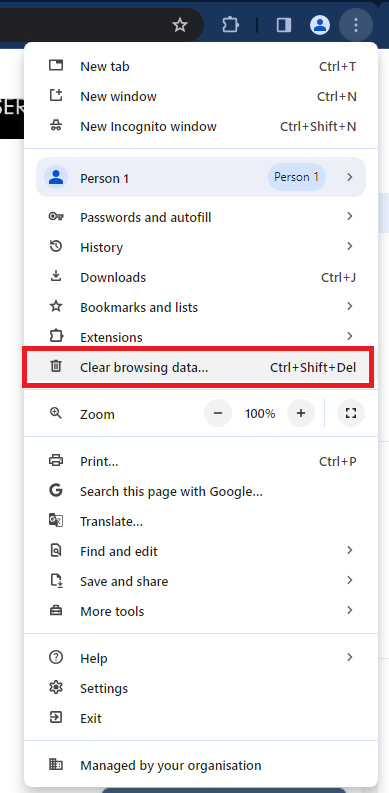Open the Extensions puzzle icon in toolbar

(x=230, y=25)
